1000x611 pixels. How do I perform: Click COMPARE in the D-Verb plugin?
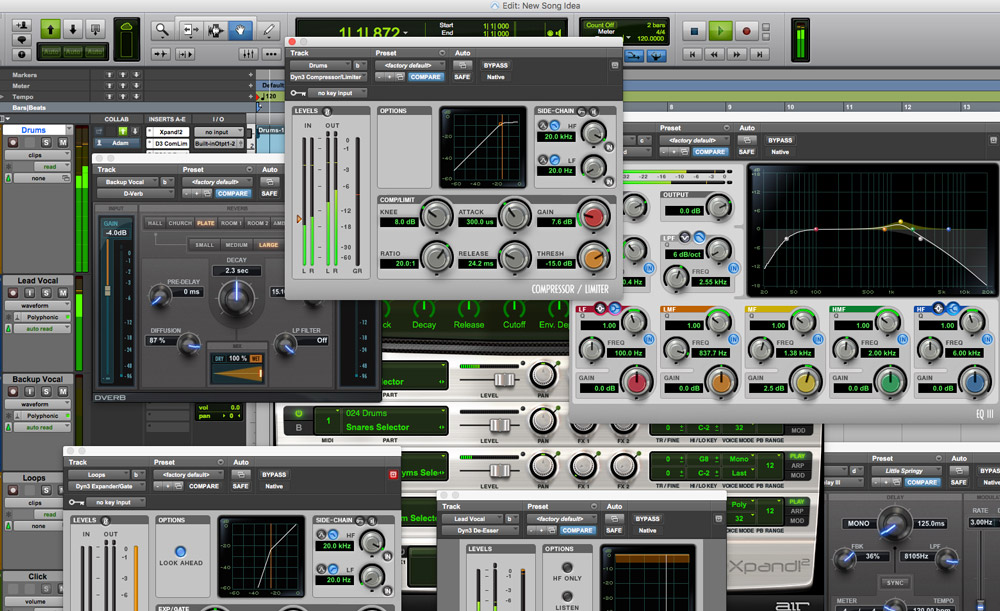(232, 193)
